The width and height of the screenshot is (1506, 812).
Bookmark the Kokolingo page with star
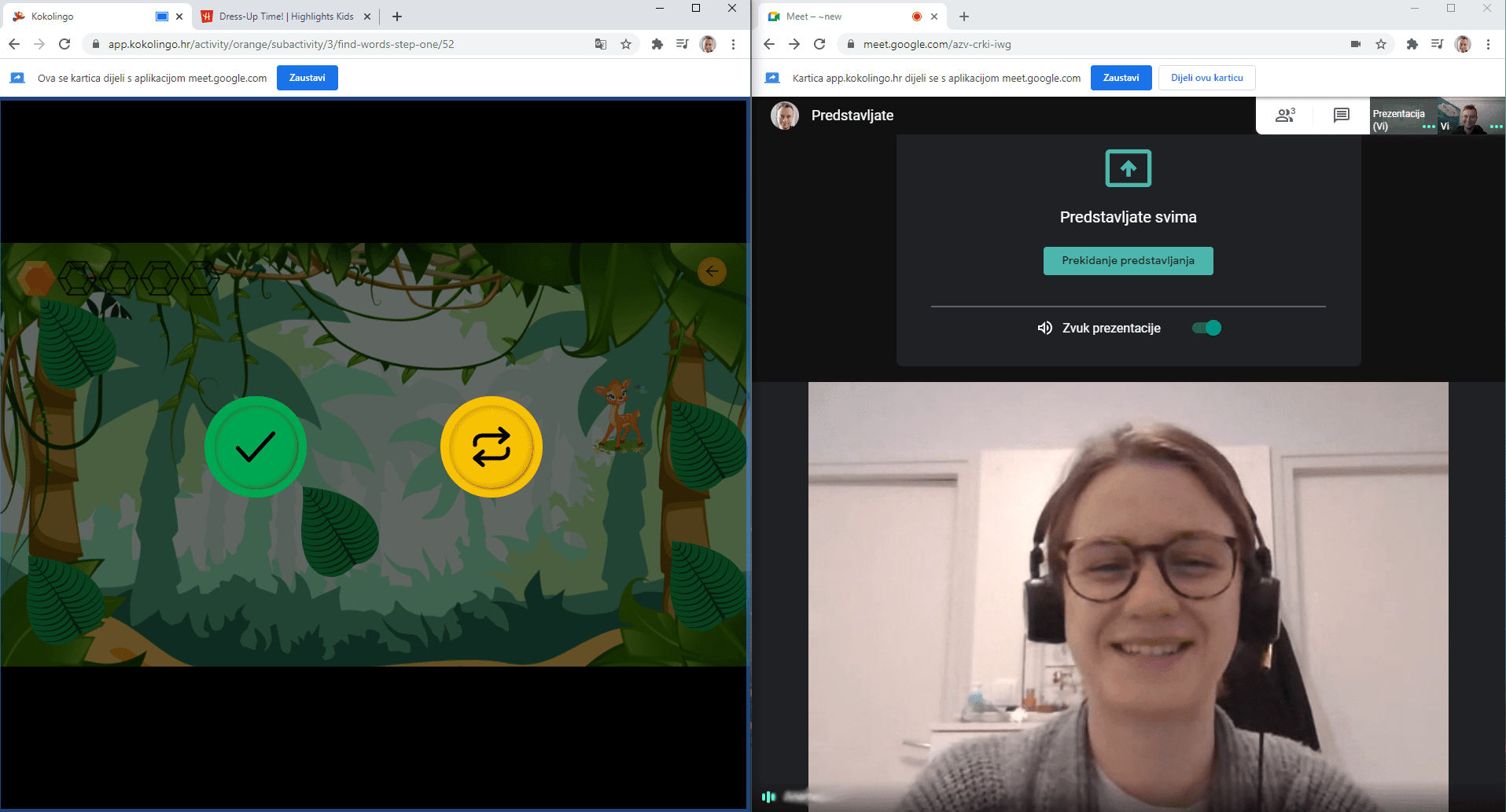[626, 44]
